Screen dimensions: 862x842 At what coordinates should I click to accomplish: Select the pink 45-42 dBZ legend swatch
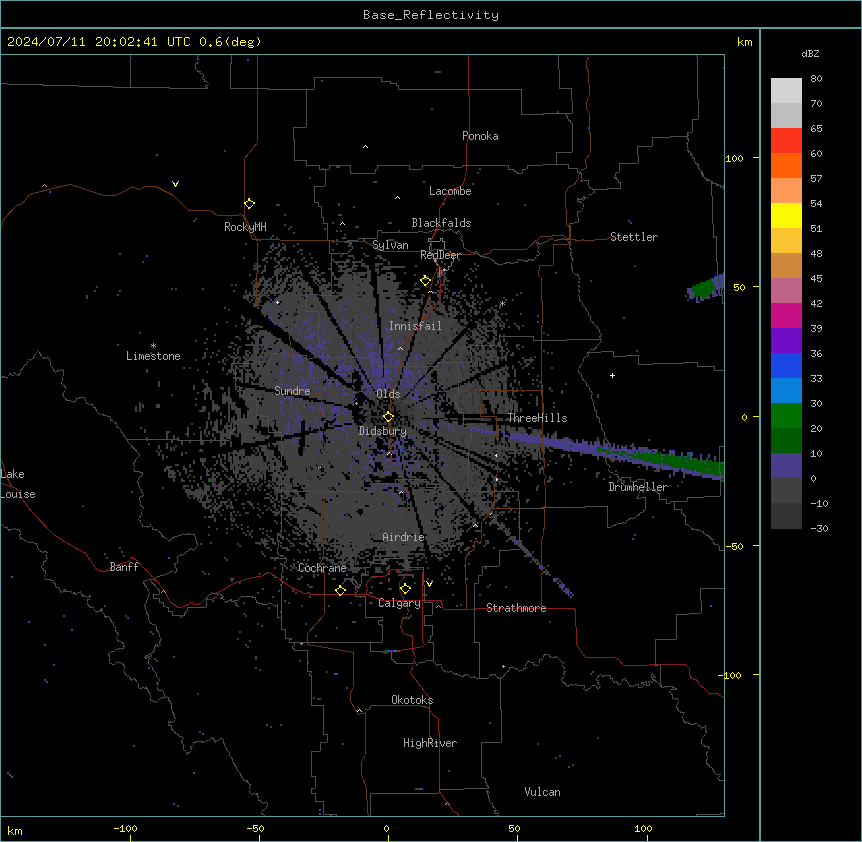[786, 291]
